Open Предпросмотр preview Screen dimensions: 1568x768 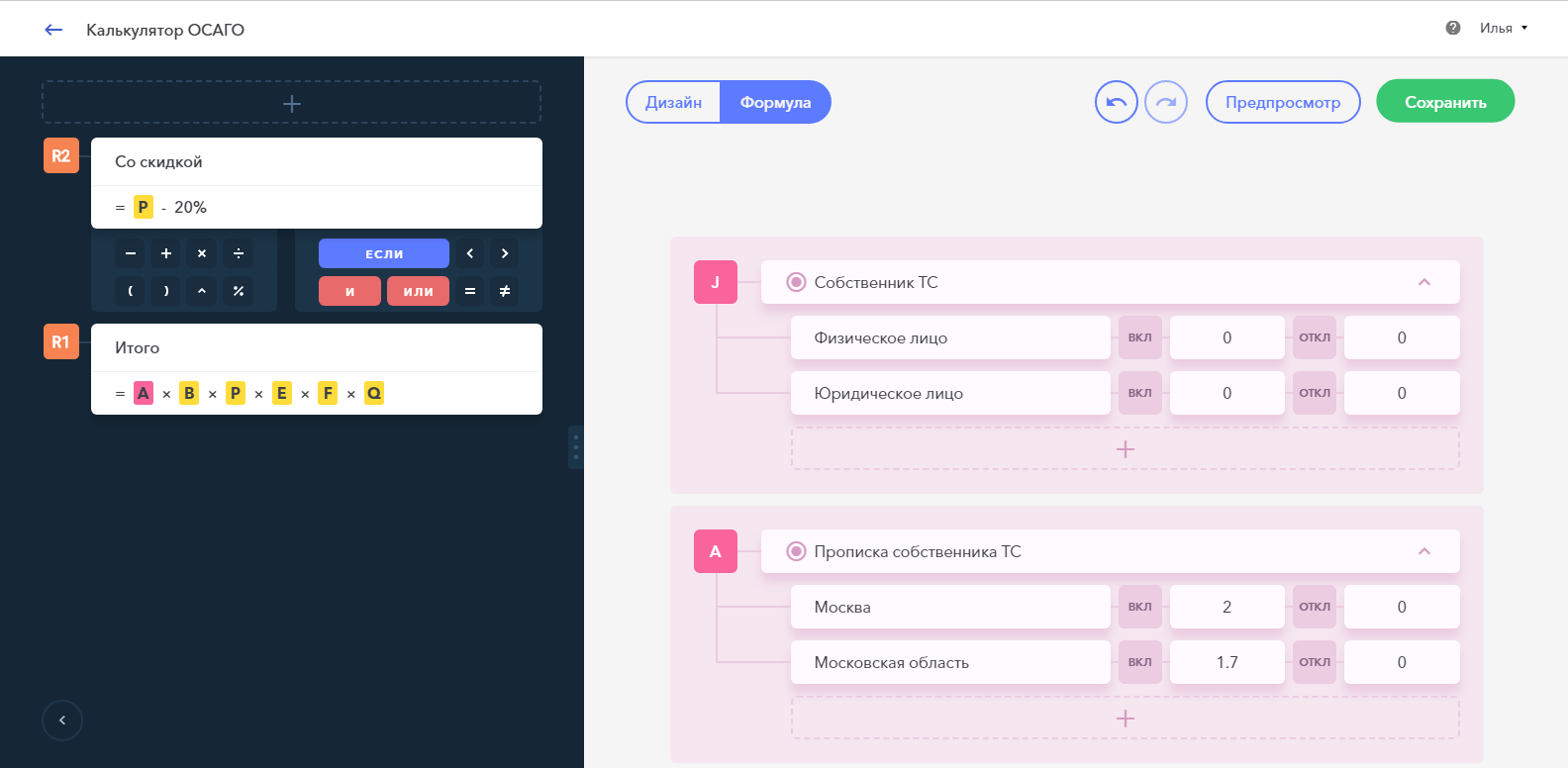pyautogui.click(x=1283, y=102)
